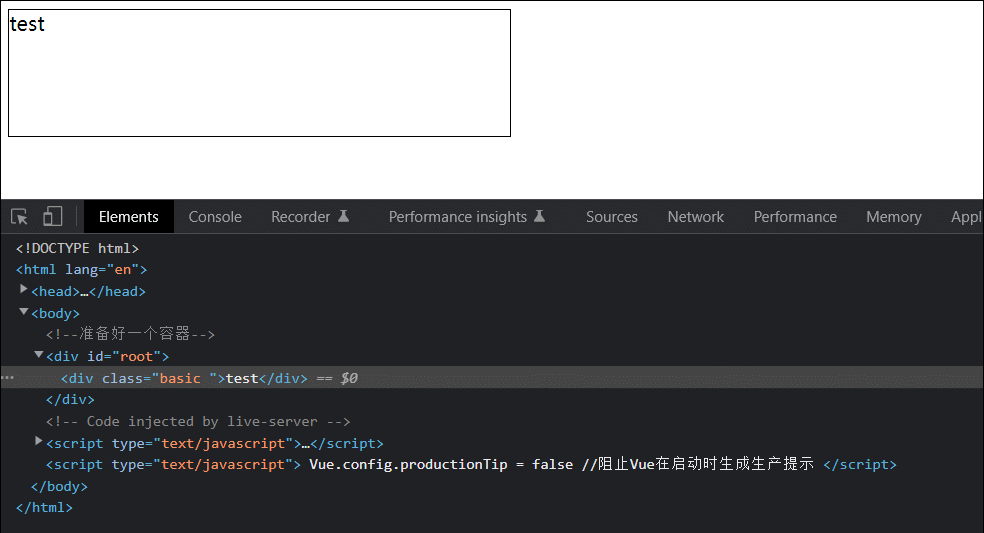The image size is (984, 533).
Task: Switch to the Network tab
Action: point(695,217)
